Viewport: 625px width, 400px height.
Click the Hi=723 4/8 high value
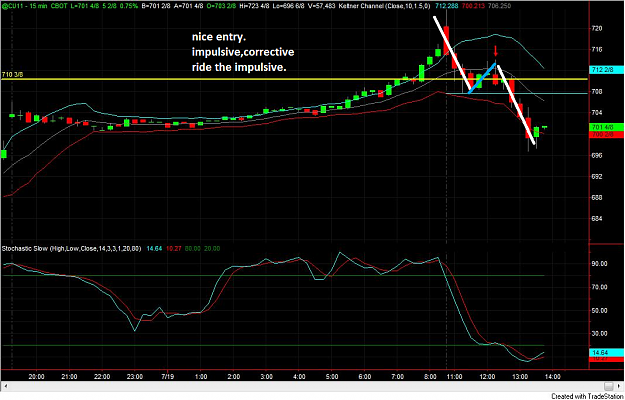[x=253, y=6]
